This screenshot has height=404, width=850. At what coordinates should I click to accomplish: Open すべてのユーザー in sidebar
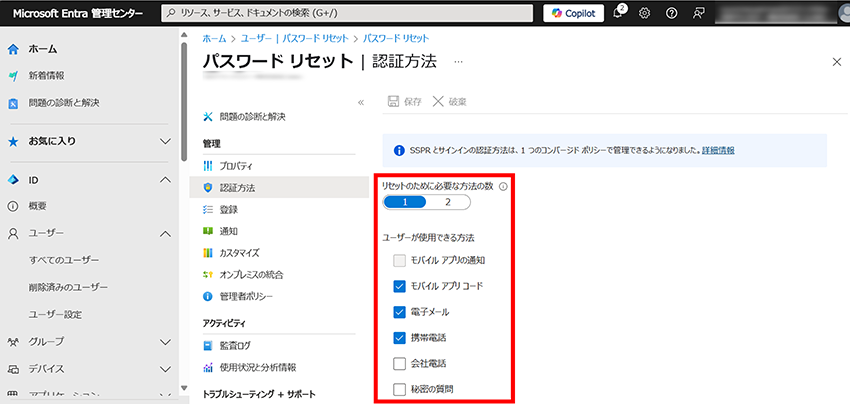[64, 260]
